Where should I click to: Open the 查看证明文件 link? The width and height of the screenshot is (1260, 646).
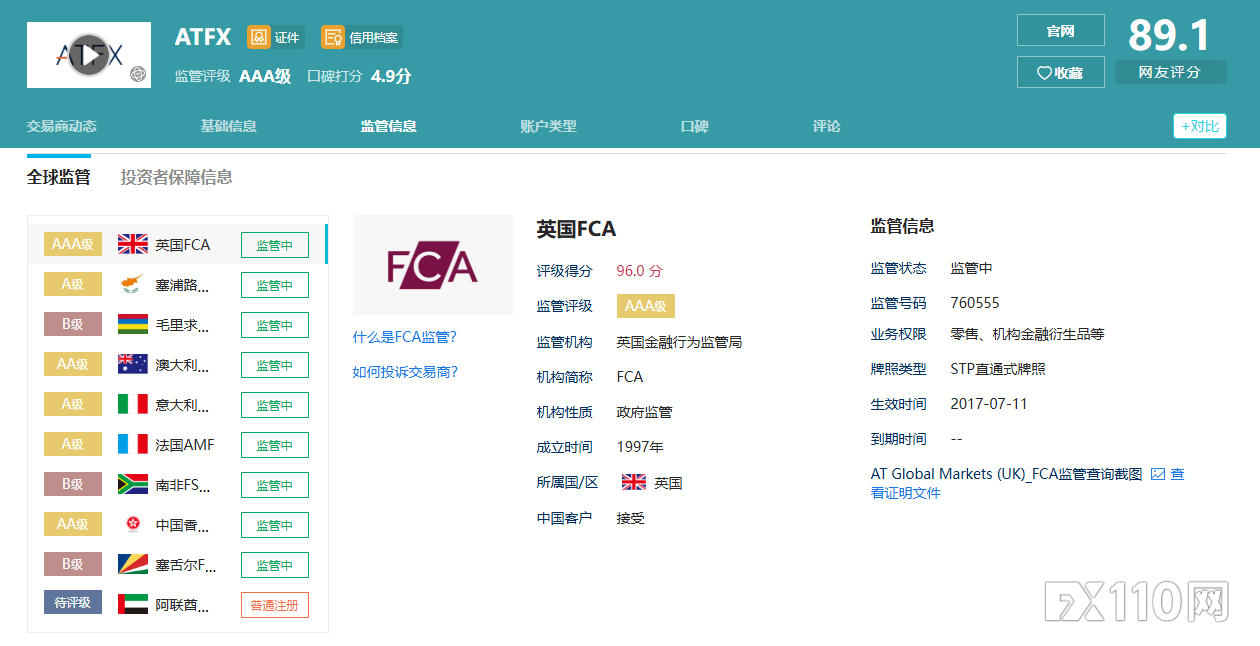coord(906,493)
